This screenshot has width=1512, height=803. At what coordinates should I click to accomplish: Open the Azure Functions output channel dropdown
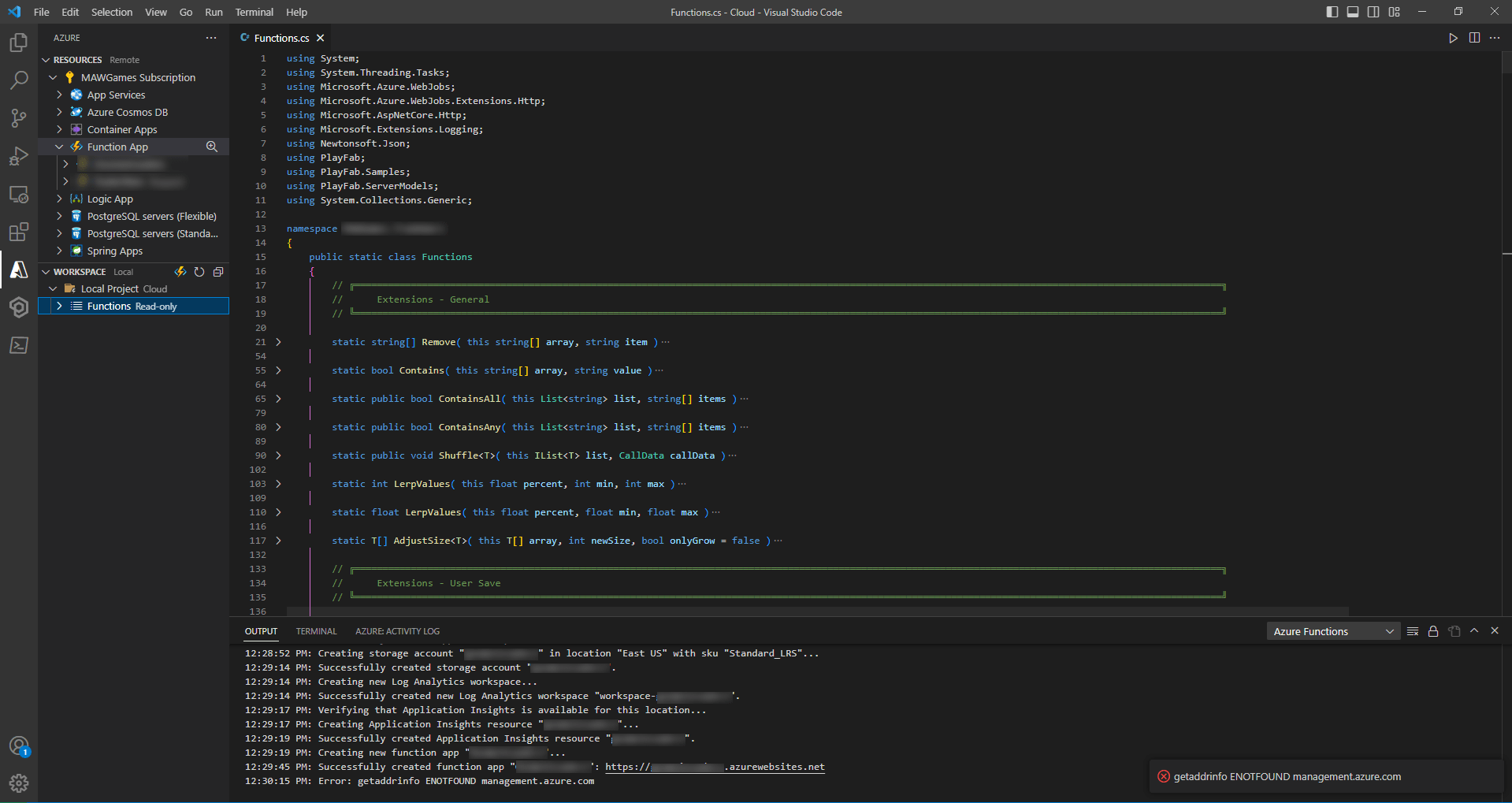tap(1332, 630)
